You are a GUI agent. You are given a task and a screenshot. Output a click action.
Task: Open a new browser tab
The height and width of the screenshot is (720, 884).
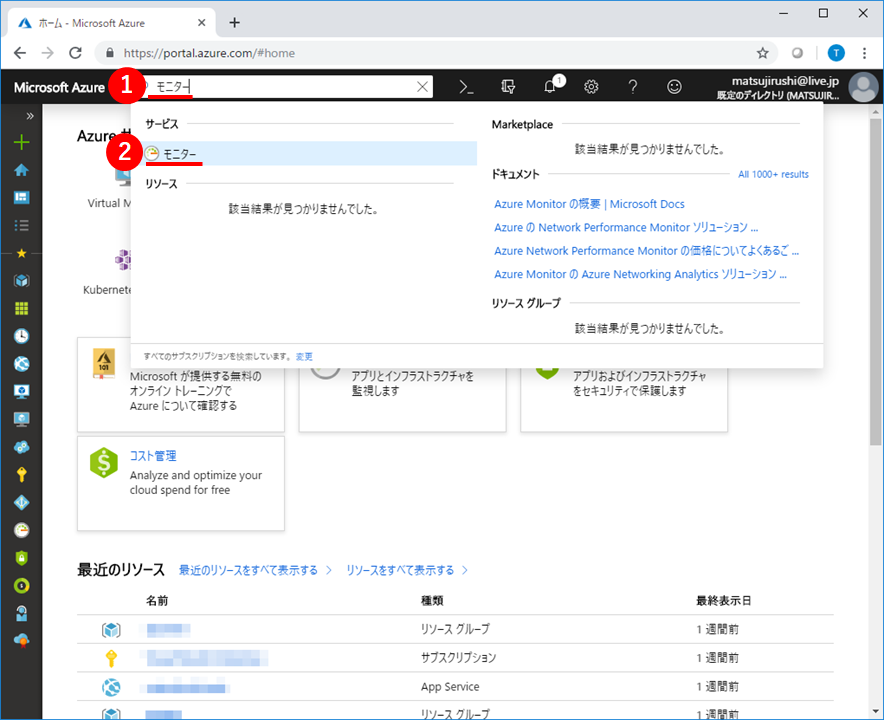pyautogui.click(x=235, y=23)
